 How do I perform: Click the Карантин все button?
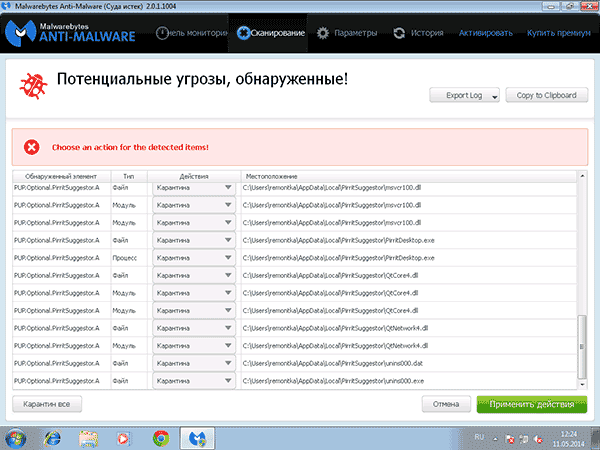click(47, 404)
